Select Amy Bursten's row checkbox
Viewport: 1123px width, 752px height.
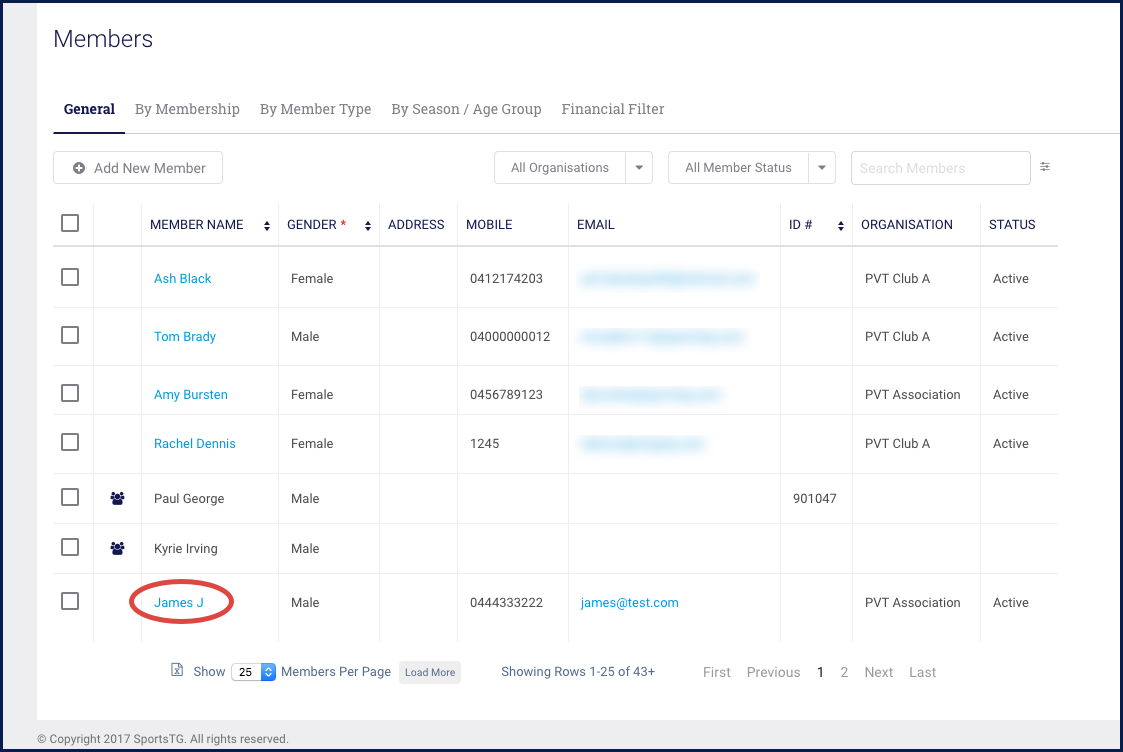[x=70, y=393]
